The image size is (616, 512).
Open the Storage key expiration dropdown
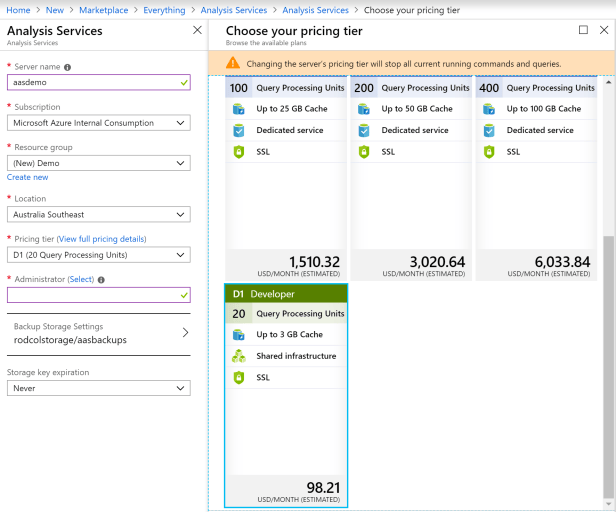[99, 388]
